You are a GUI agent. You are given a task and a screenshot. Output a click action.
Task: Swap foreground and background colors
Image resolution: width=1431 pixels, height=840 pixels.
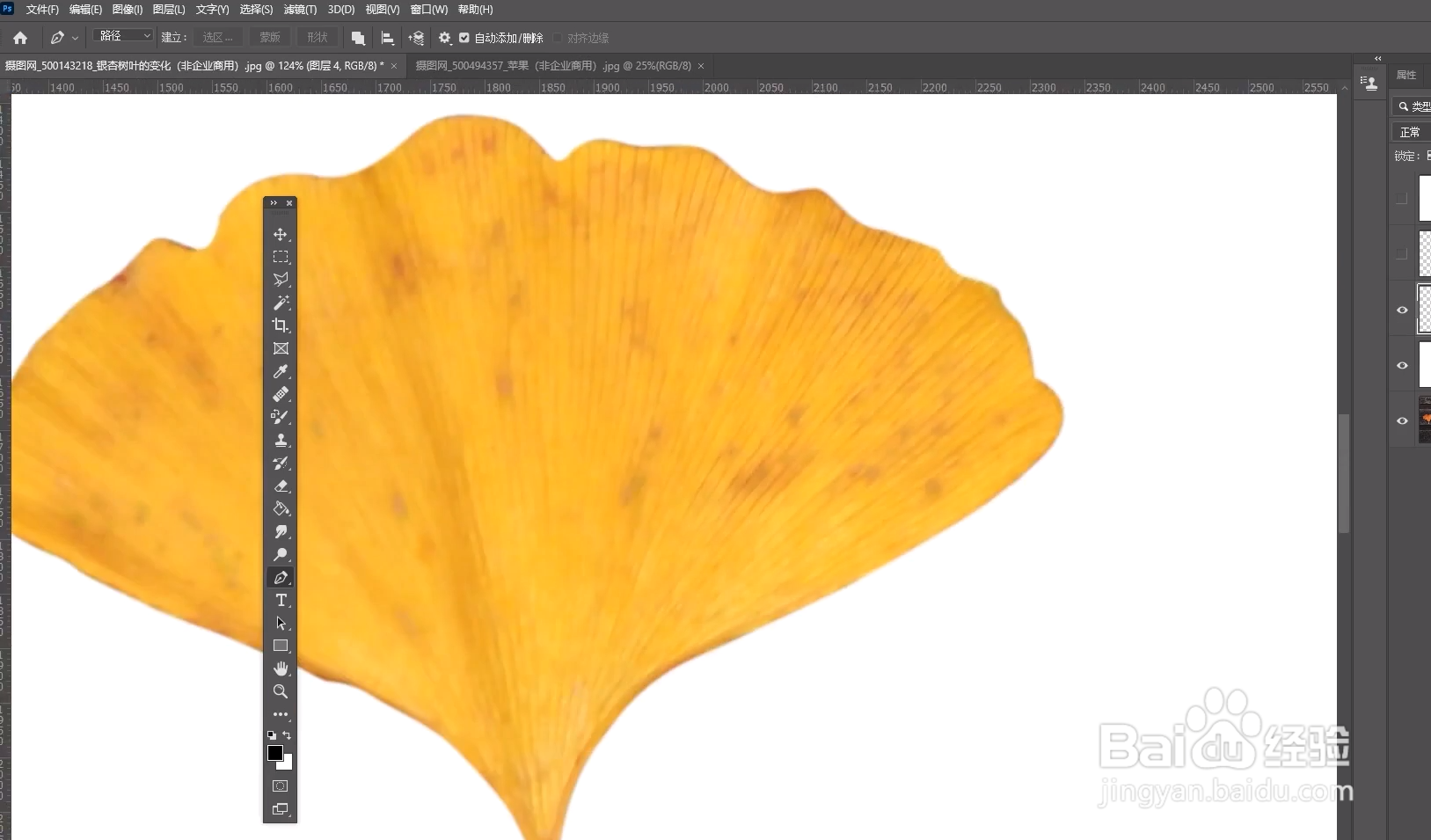click(x=287, y=735)
